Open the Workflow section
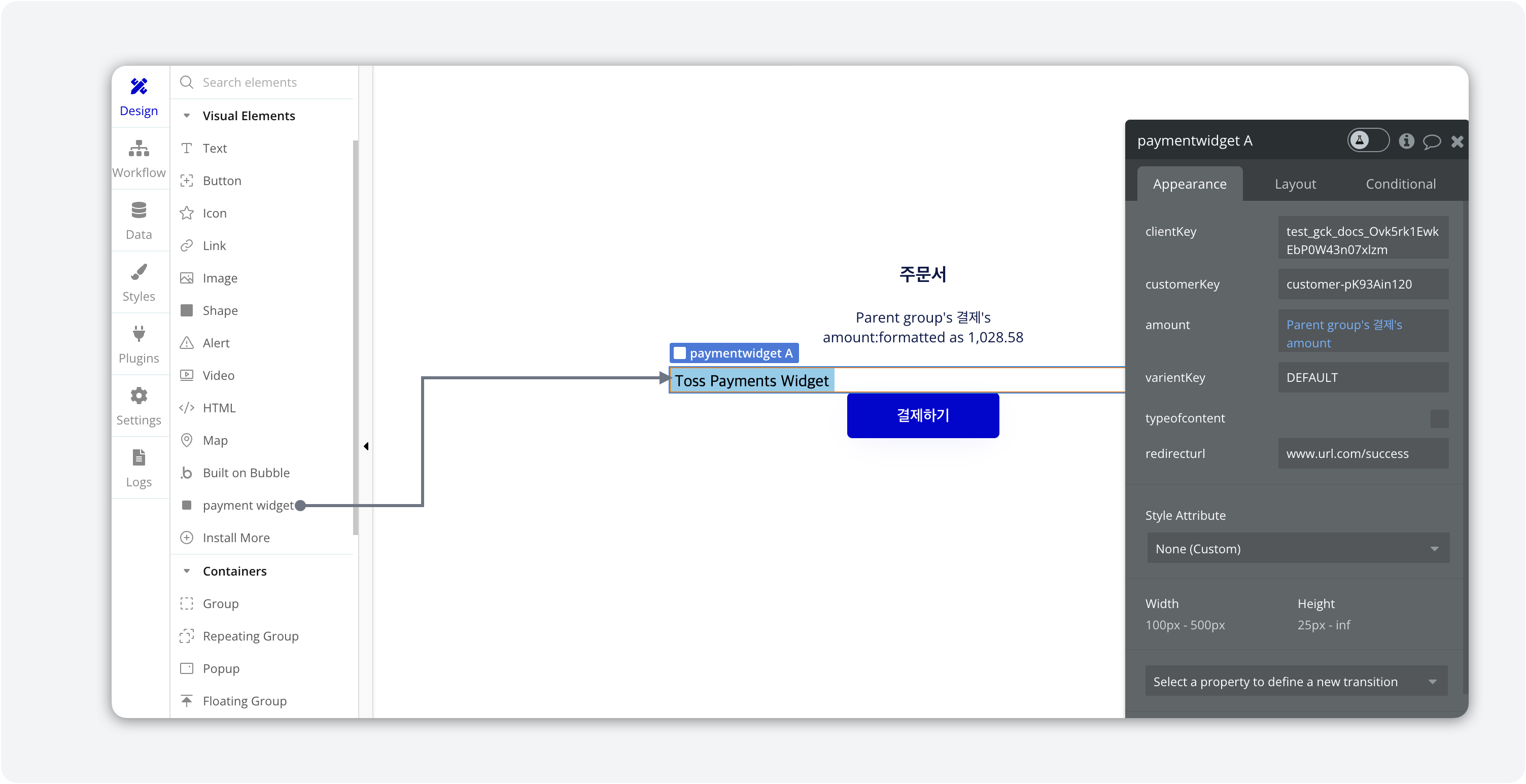The height and width of the screenshot is (784, 1526). (138, 159)
